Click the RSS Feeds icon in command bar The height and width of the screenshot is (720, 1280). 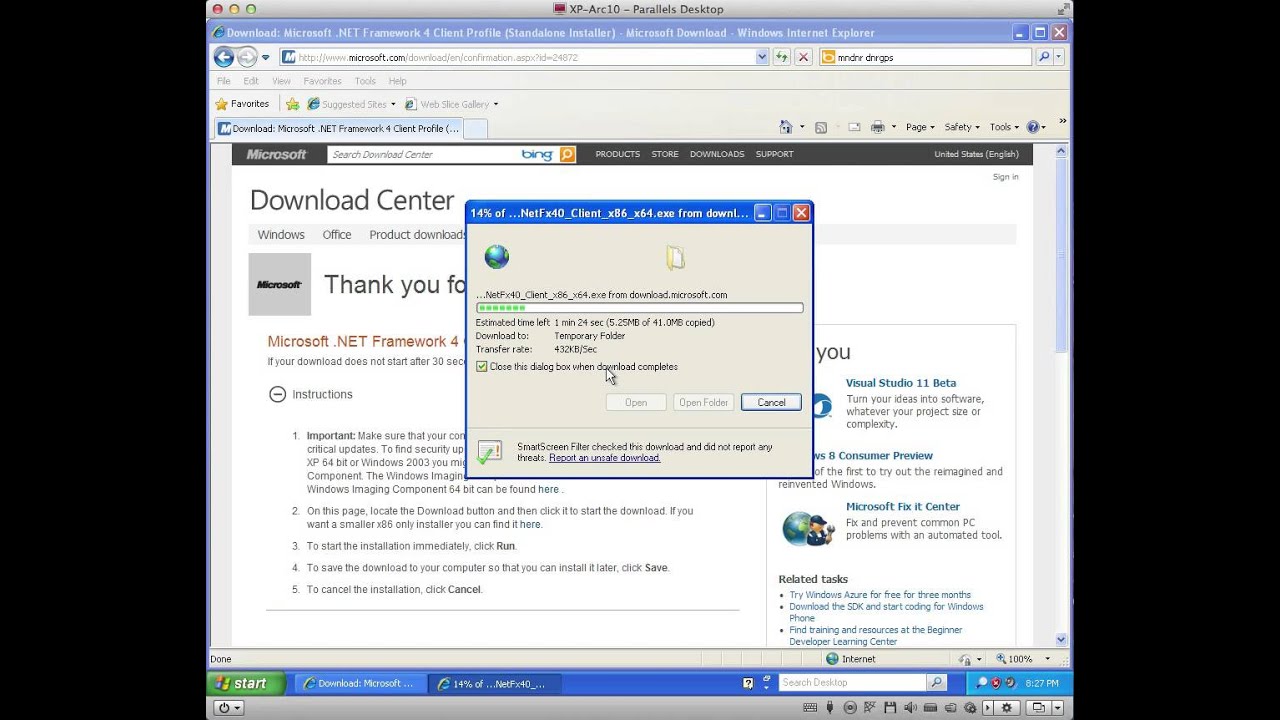point(821,127)
